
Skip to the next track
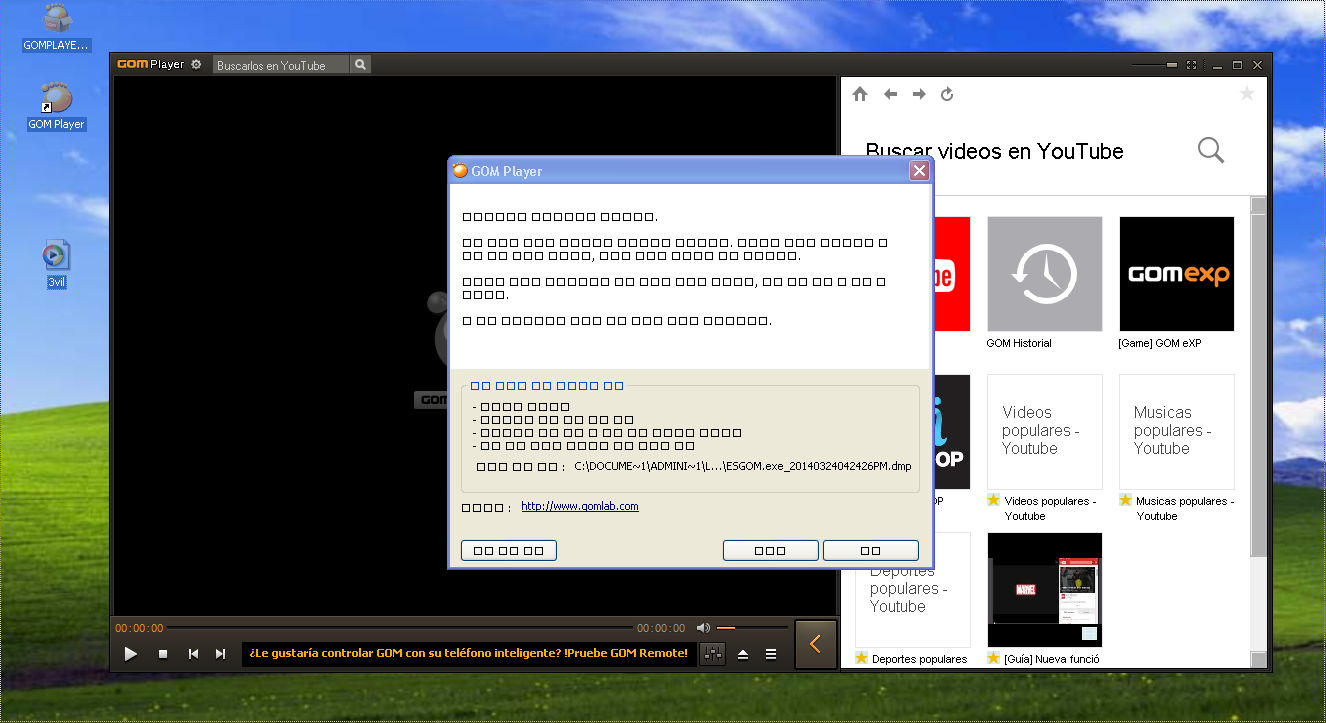(x=221, y=654)
